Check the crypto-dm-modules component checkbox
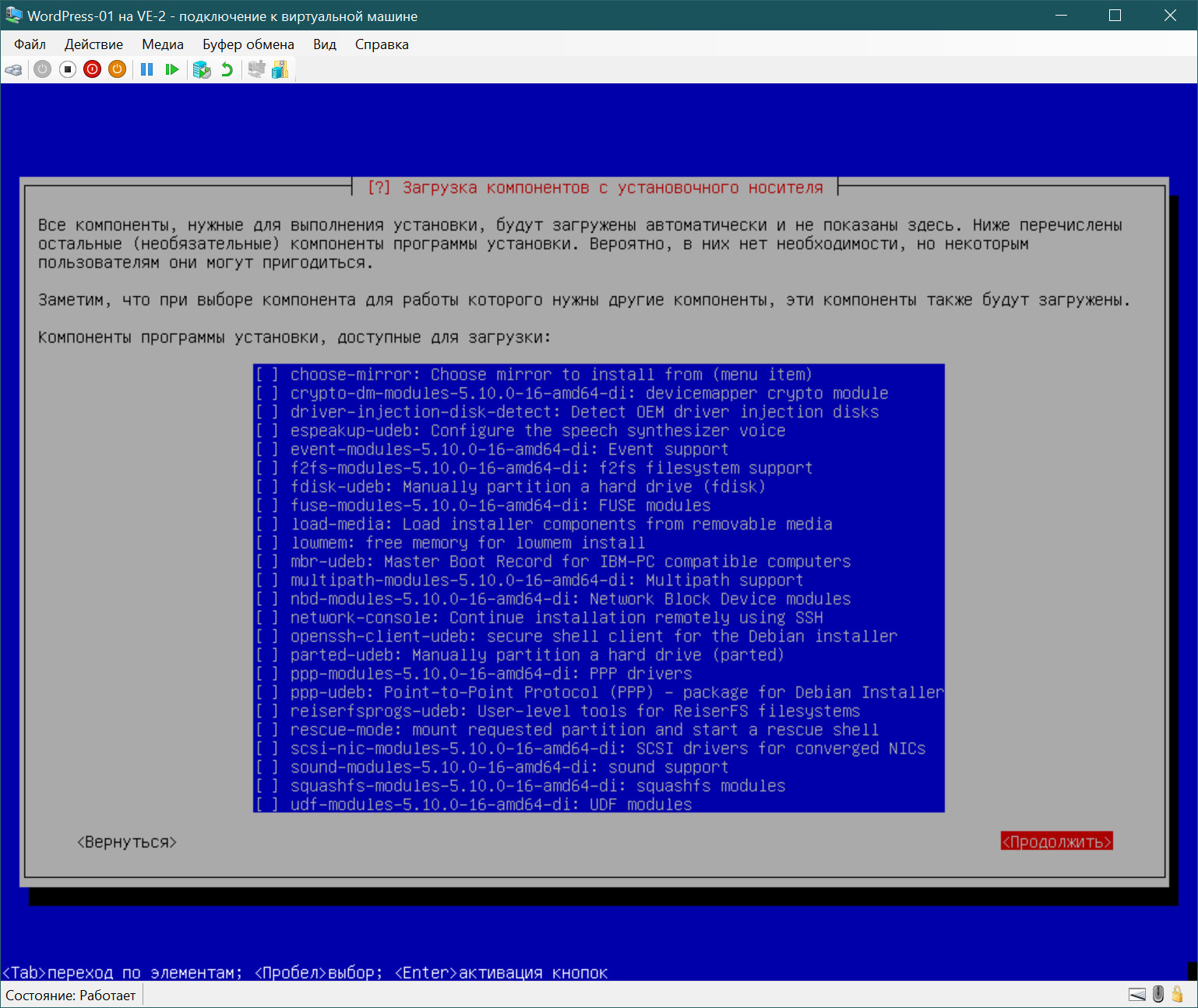1198x1008 pixels. click(267, 393)
